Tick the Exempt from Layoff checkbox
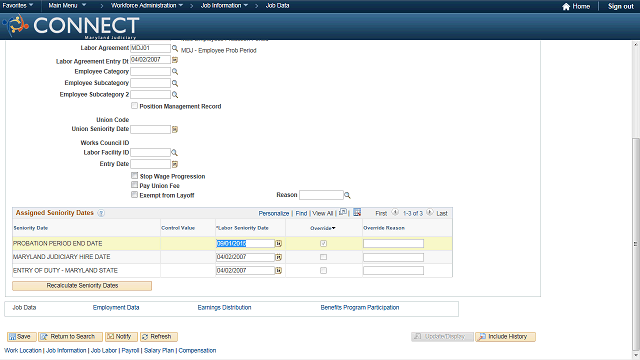Viewport: 640px width, 360px height. tap(134, 195)
